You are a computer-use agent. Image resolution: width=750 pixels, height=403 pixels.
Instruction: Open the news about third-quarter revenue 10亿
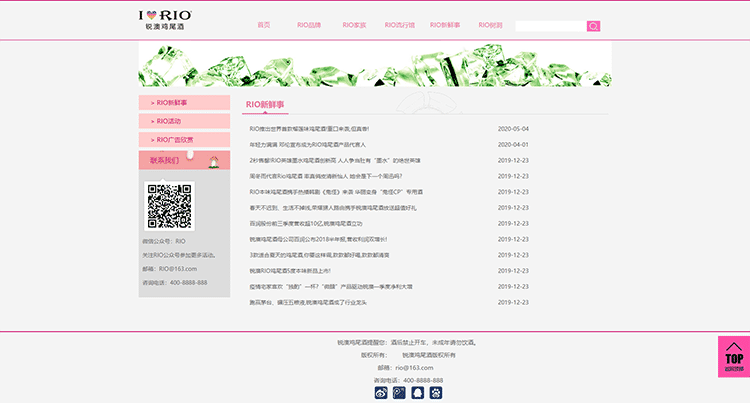tap(306, 224)
